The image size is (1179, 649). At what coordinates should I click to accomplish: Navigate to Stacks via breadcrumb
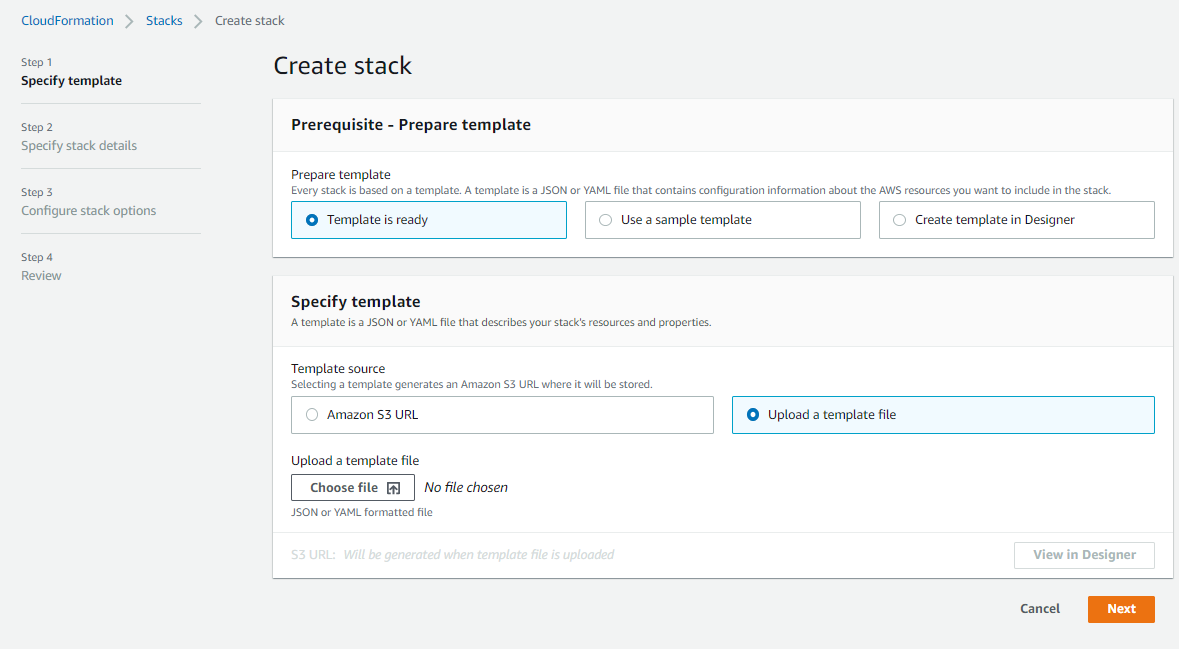pos(164,20)
